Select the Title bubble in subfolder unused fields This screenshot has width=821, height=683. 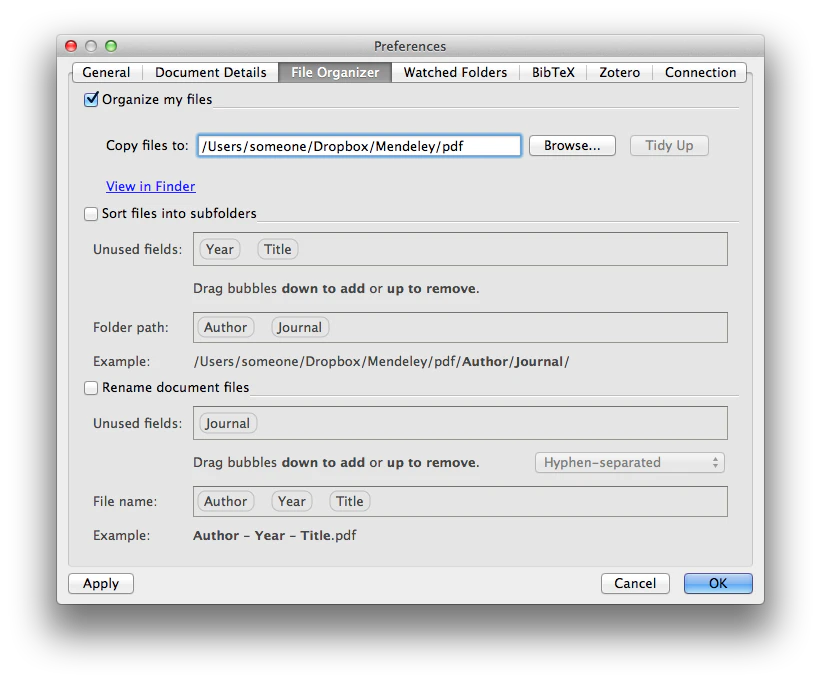pos(278,249)
